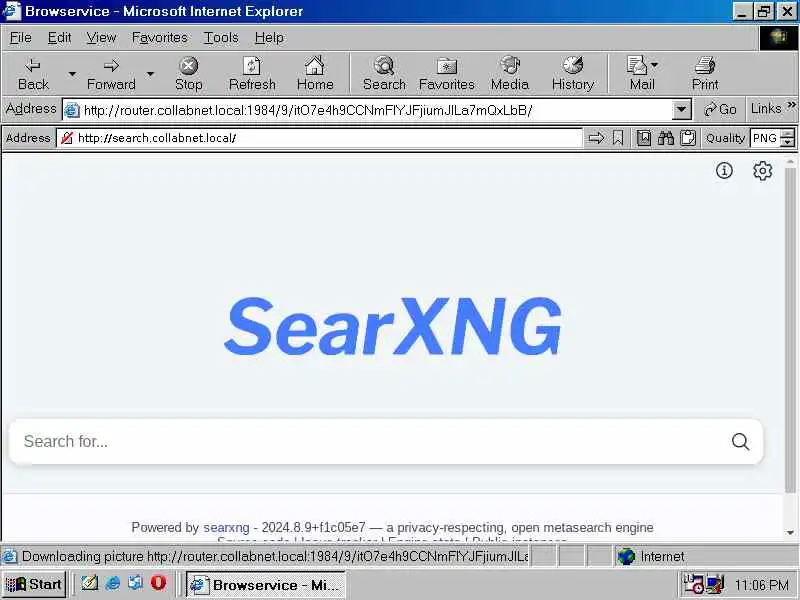Click the IE address bar with router URL
Image resolution: width=800 pixels, height=600 pixels.
(367, 110)
